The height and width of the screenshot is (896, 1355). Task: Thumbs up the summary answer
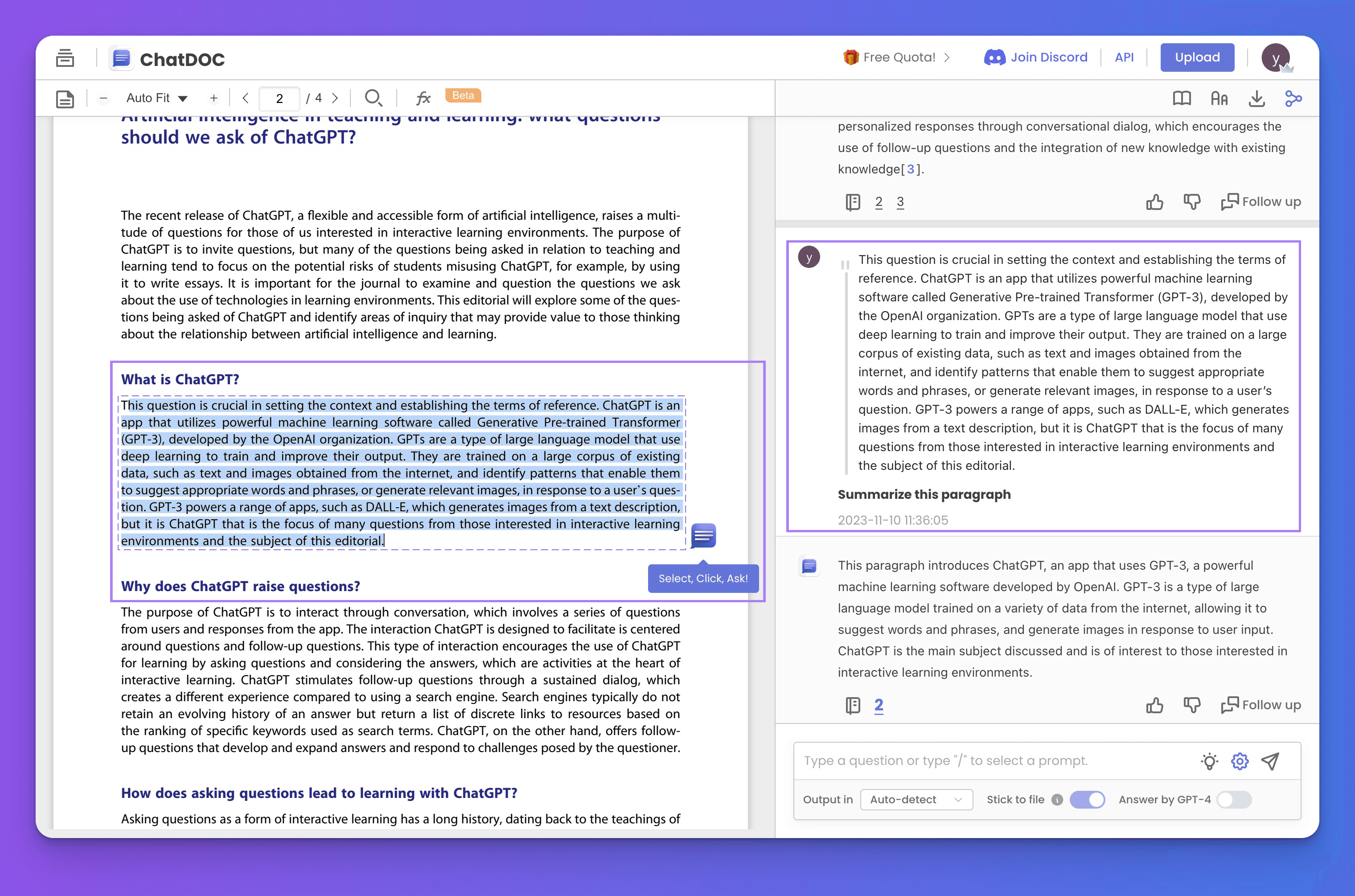click(1154, 705)
